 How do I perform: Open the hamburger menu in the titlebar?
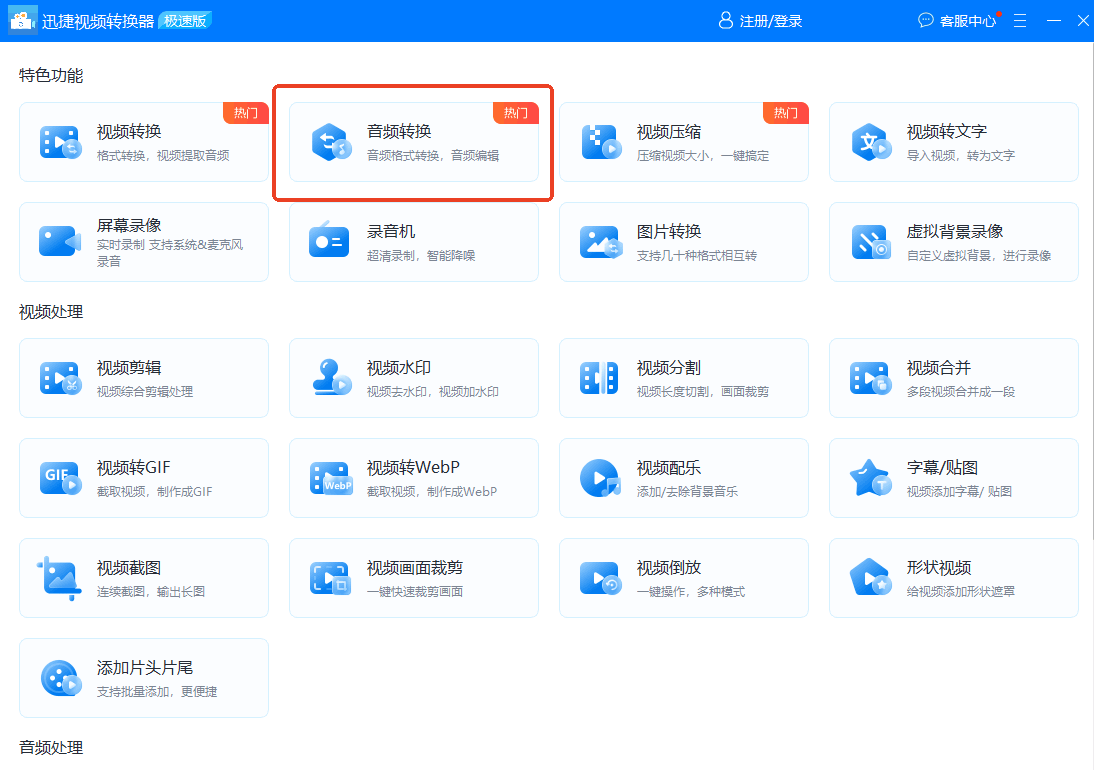(x=1019, y=20)
